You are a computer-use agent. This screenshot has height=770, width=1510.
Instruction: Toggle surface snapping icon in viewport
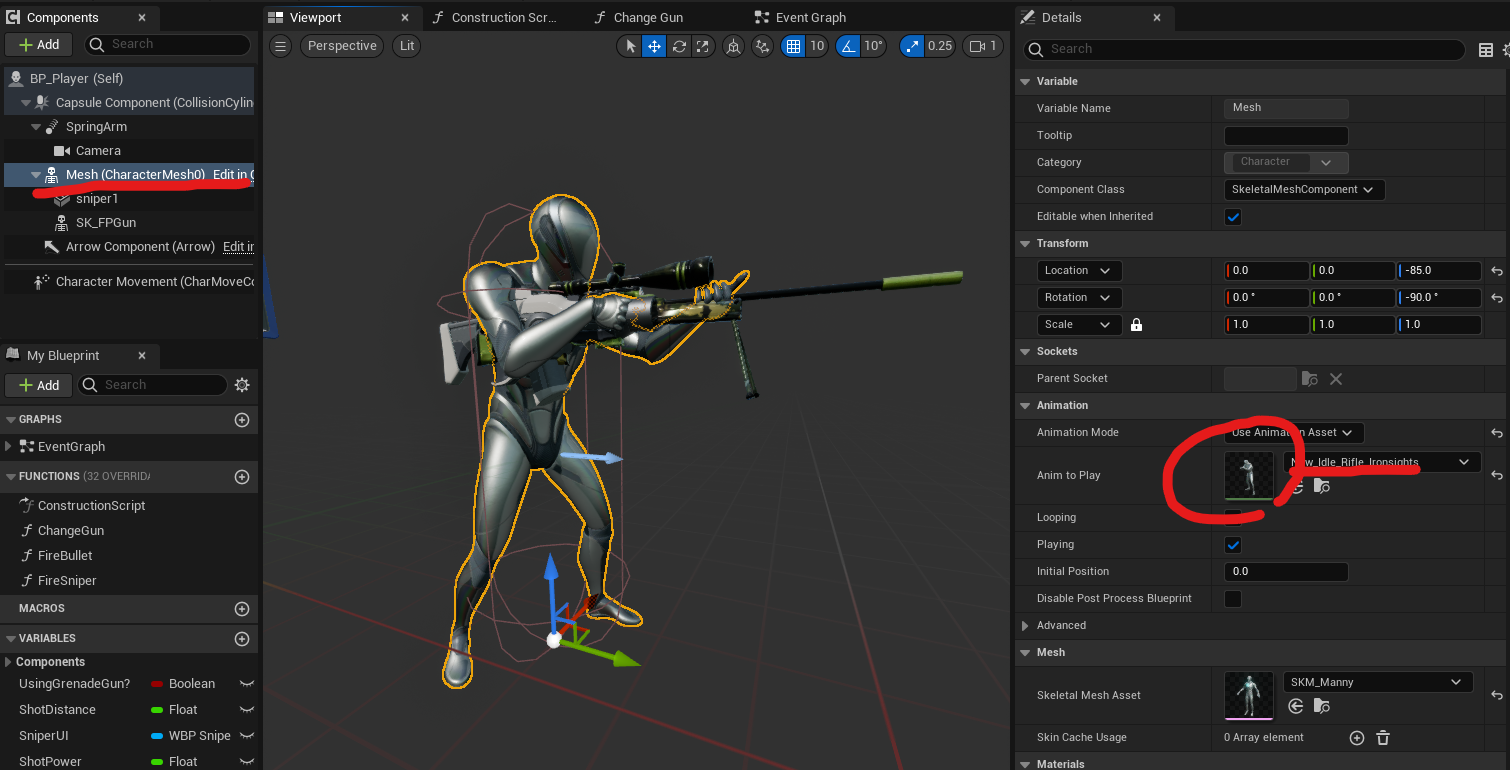click(763, 46)
